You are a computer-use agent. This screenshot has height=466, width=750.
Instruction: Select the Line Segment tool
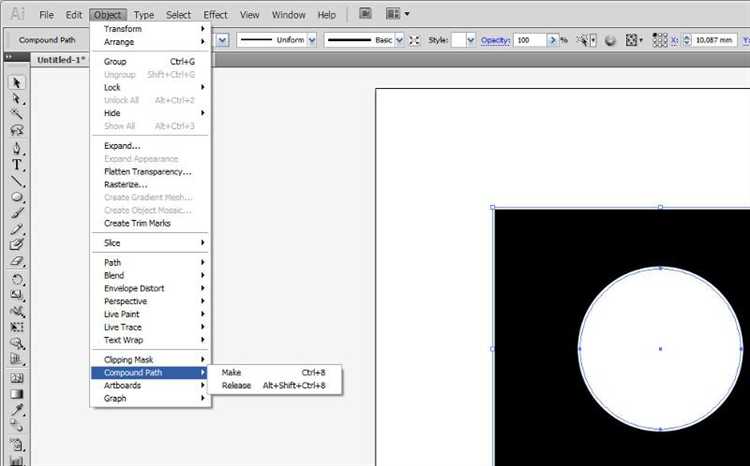16,181
